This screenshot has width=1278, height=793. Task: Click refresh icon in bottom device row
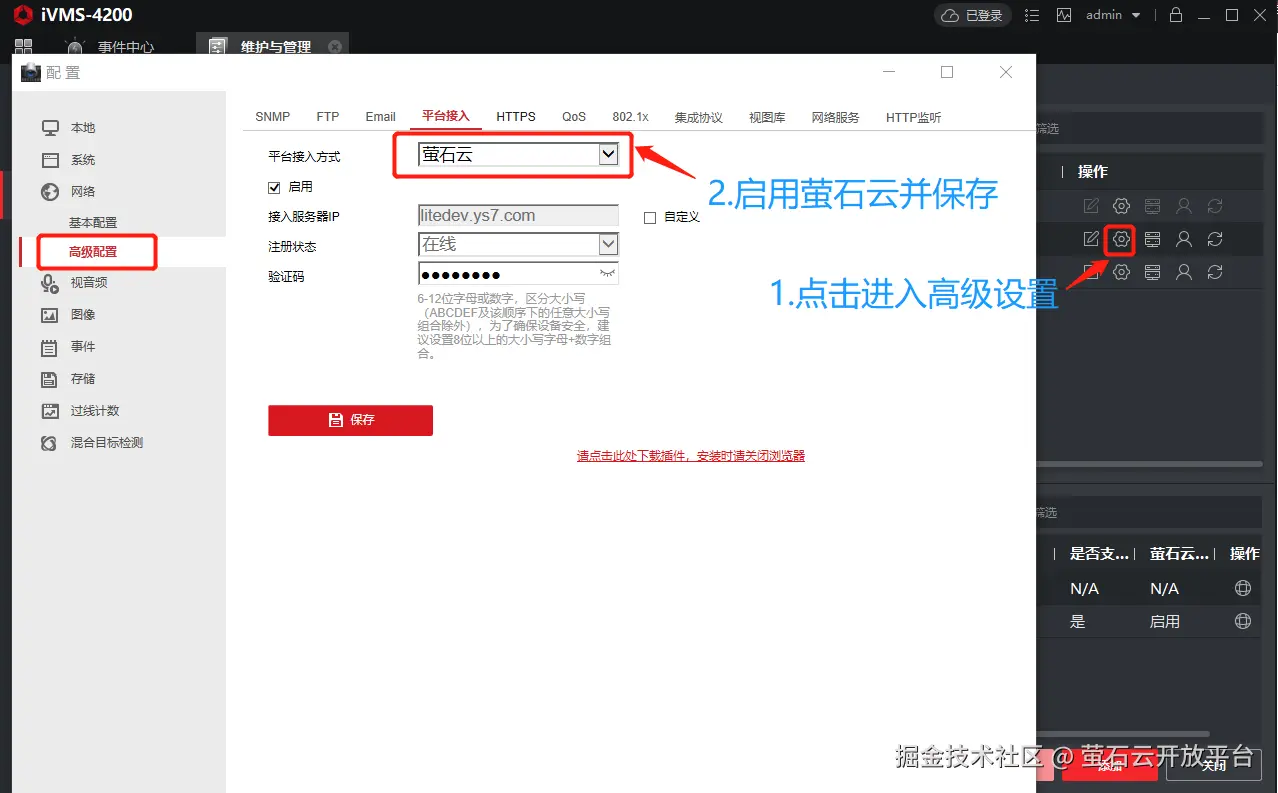click(1215, 272)
